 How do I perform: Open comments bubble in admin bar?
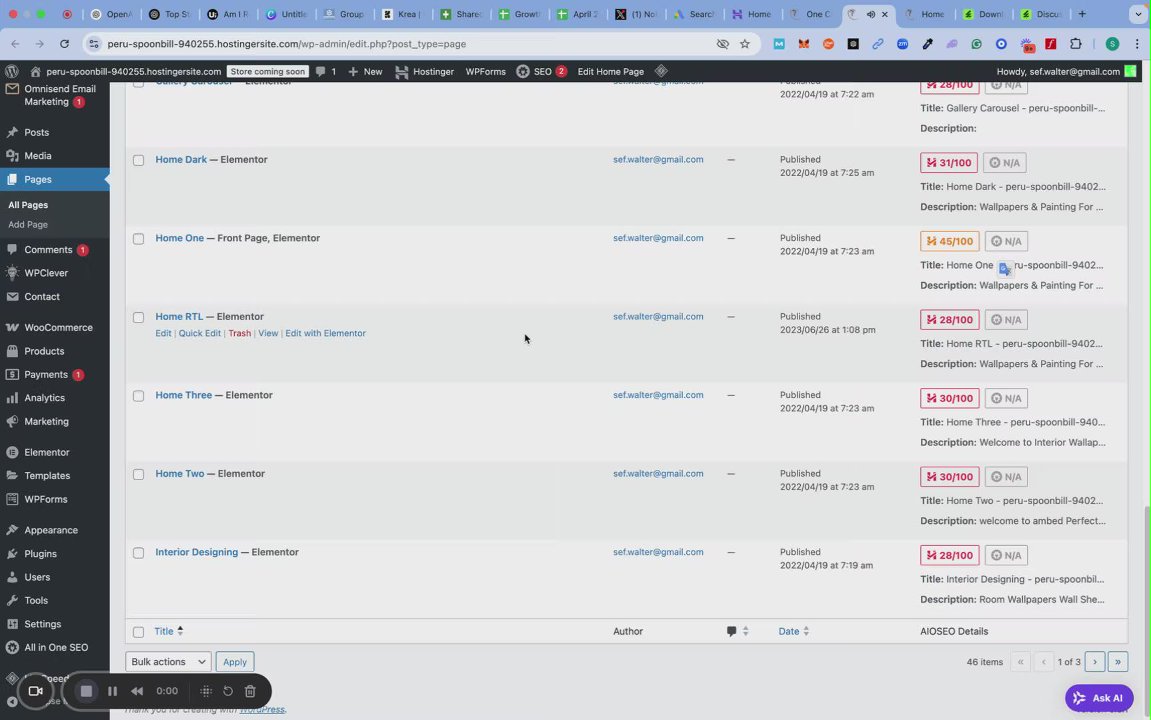click(326, 71)
